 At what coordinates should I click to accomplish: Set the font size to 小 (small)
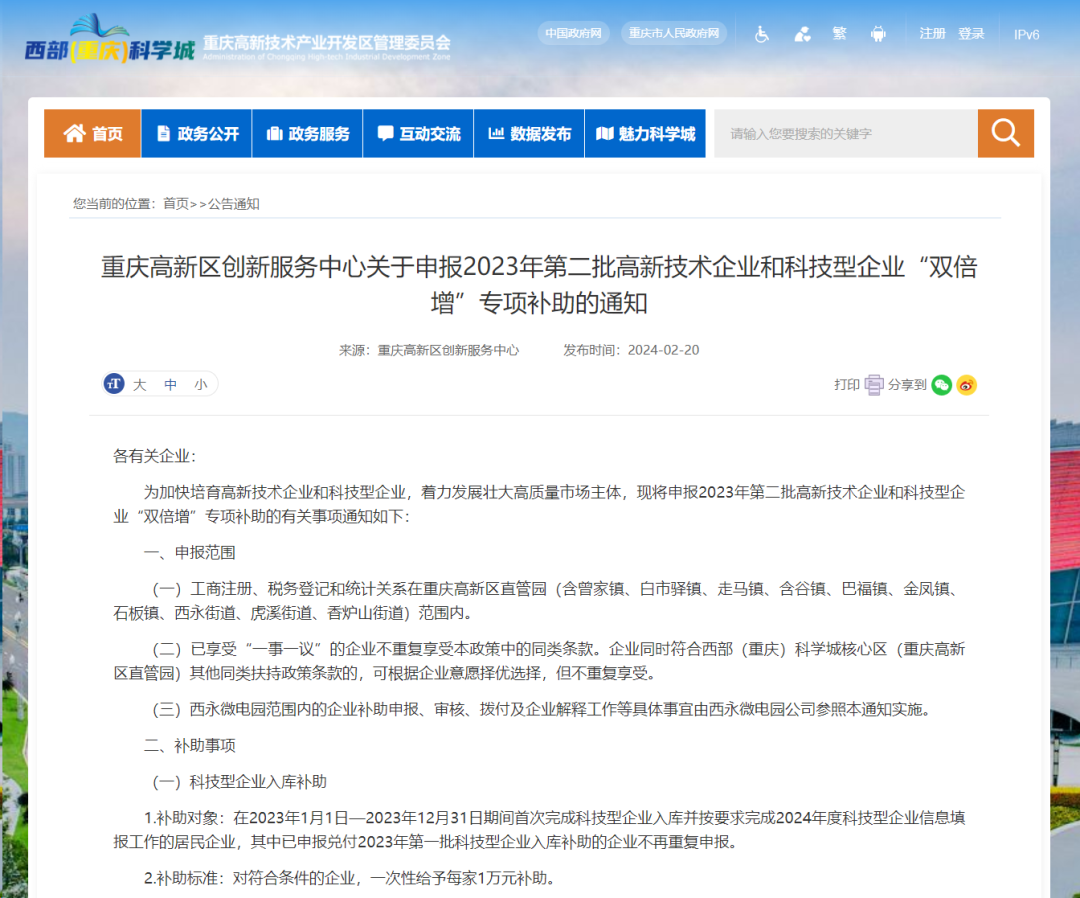(201, 384)
